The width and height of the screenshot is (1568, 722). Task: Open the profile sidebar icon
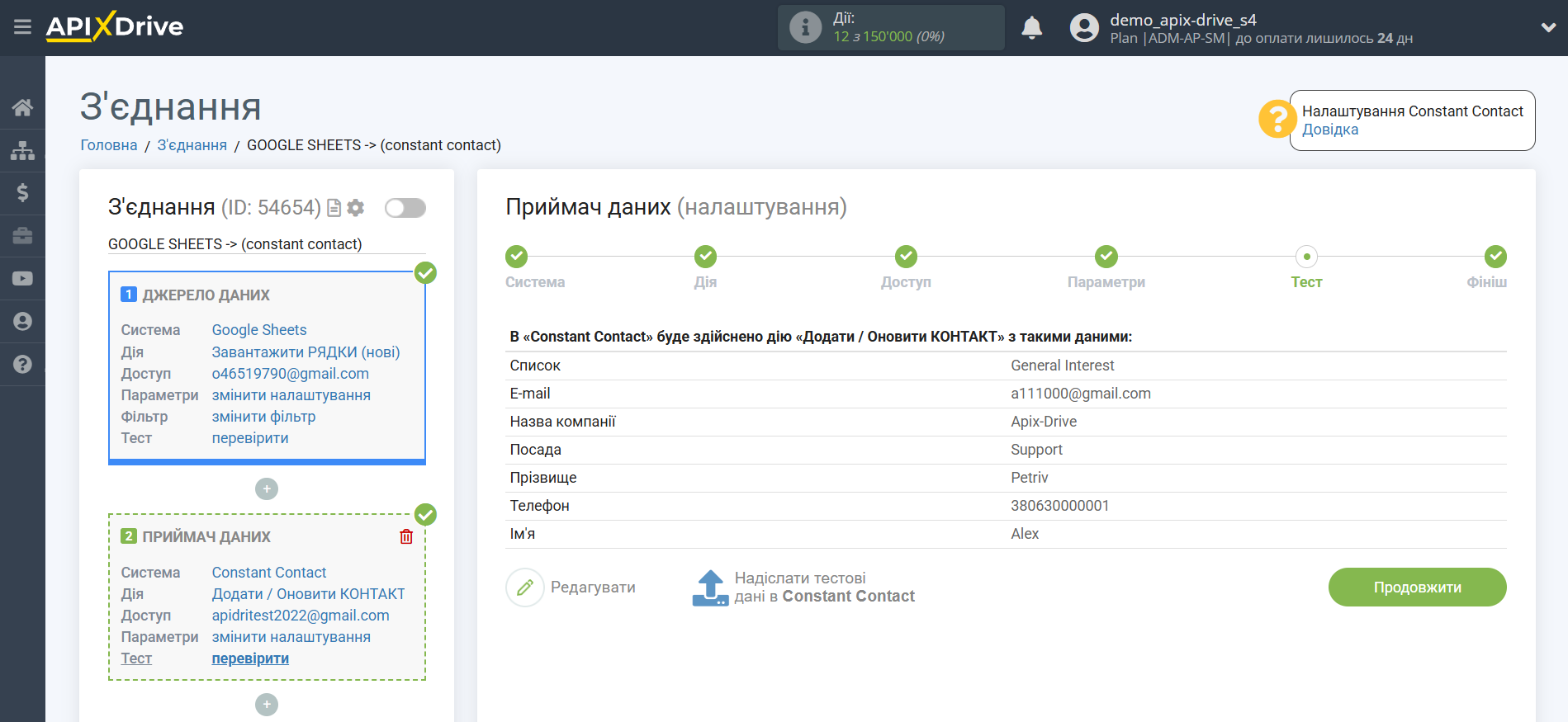coord(22,322)
